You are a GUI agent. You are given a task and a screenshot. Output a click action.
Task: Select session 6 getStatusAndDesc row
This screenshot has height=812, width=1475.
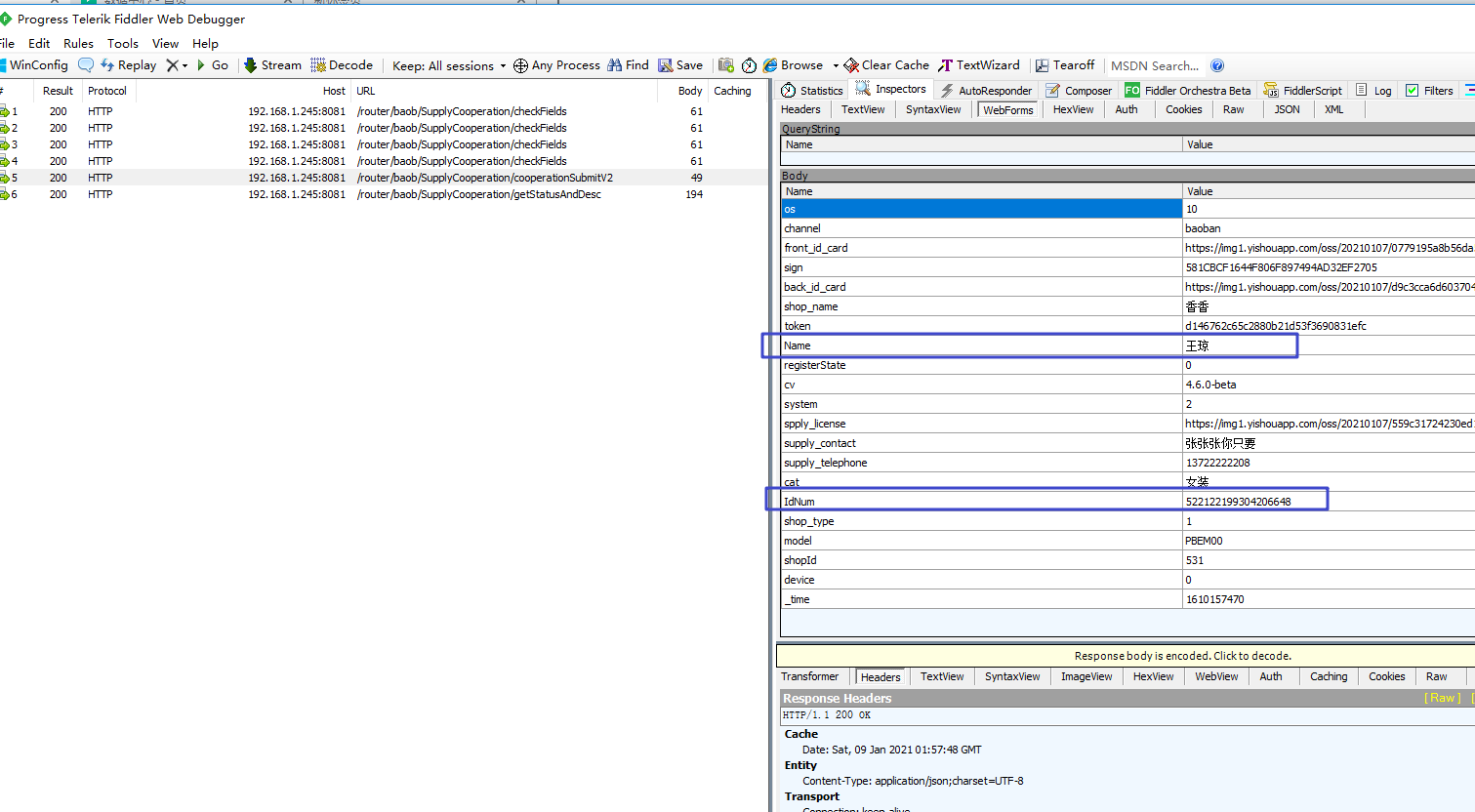click(384, 194)
